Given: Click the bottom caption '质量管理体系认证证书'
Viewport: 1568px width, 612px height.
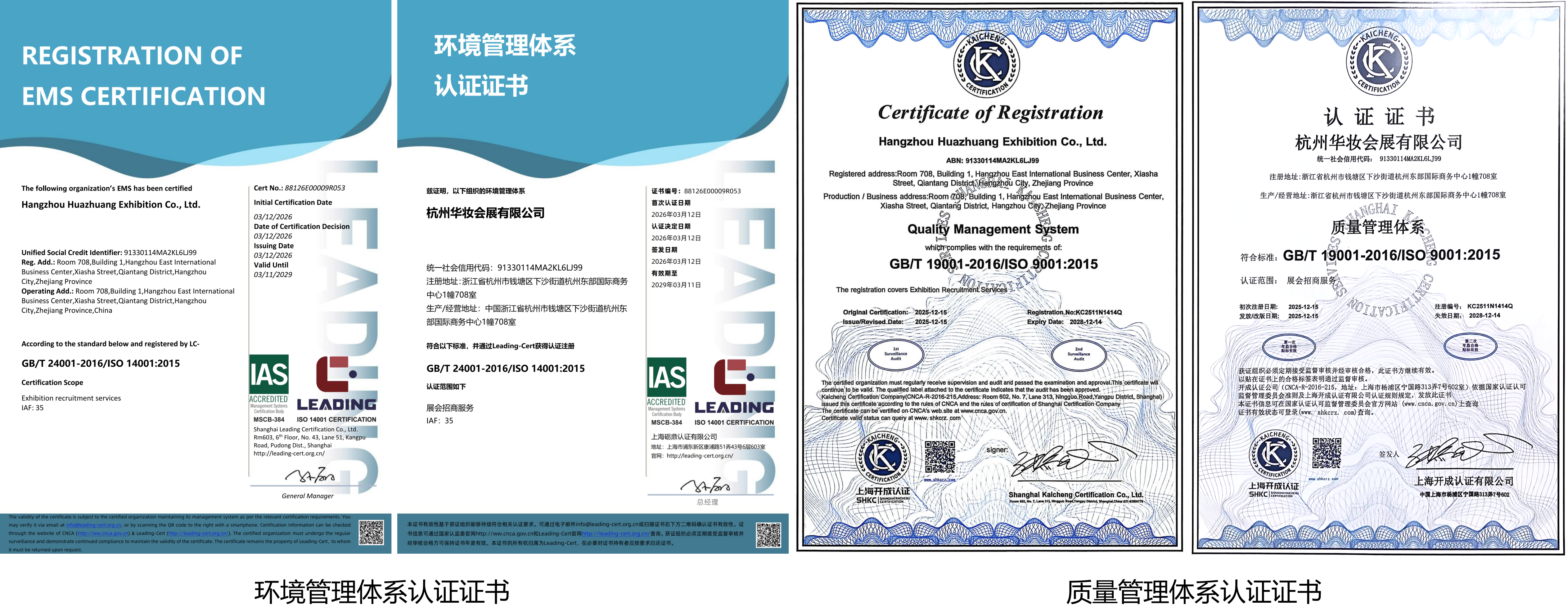Looking at the screenshot, I should pyautogui.click(x=1194, y=592).
